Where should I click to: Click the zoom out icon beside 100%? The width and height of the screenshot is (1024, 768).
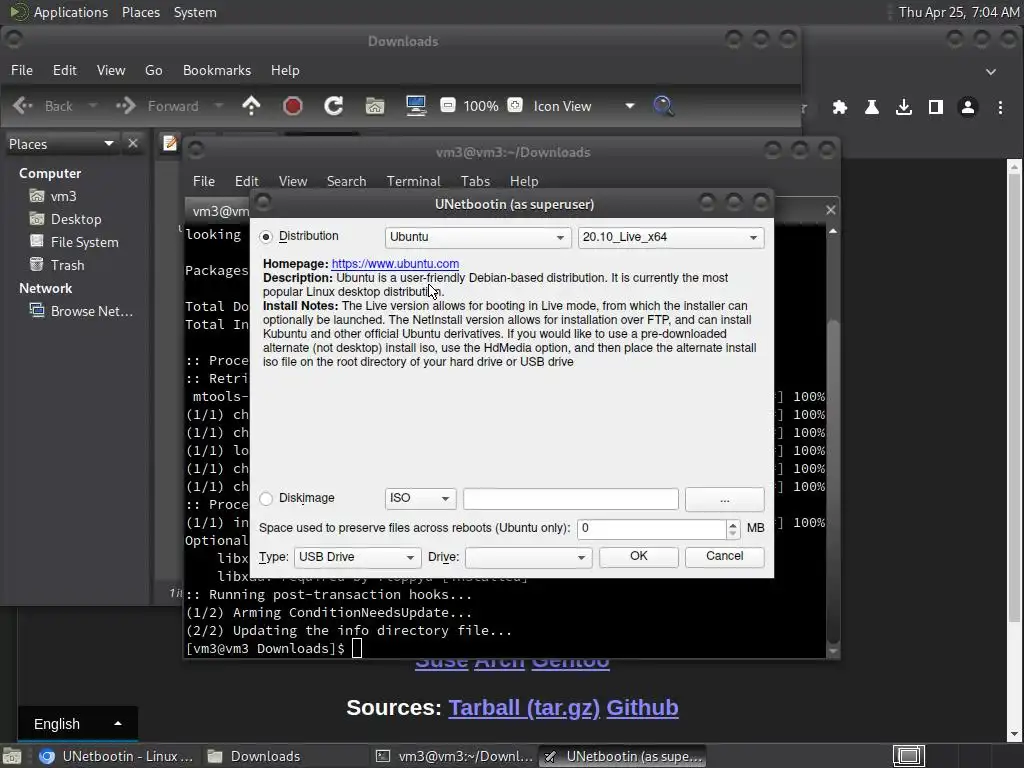pyautogui.click(x=447, y=105)
